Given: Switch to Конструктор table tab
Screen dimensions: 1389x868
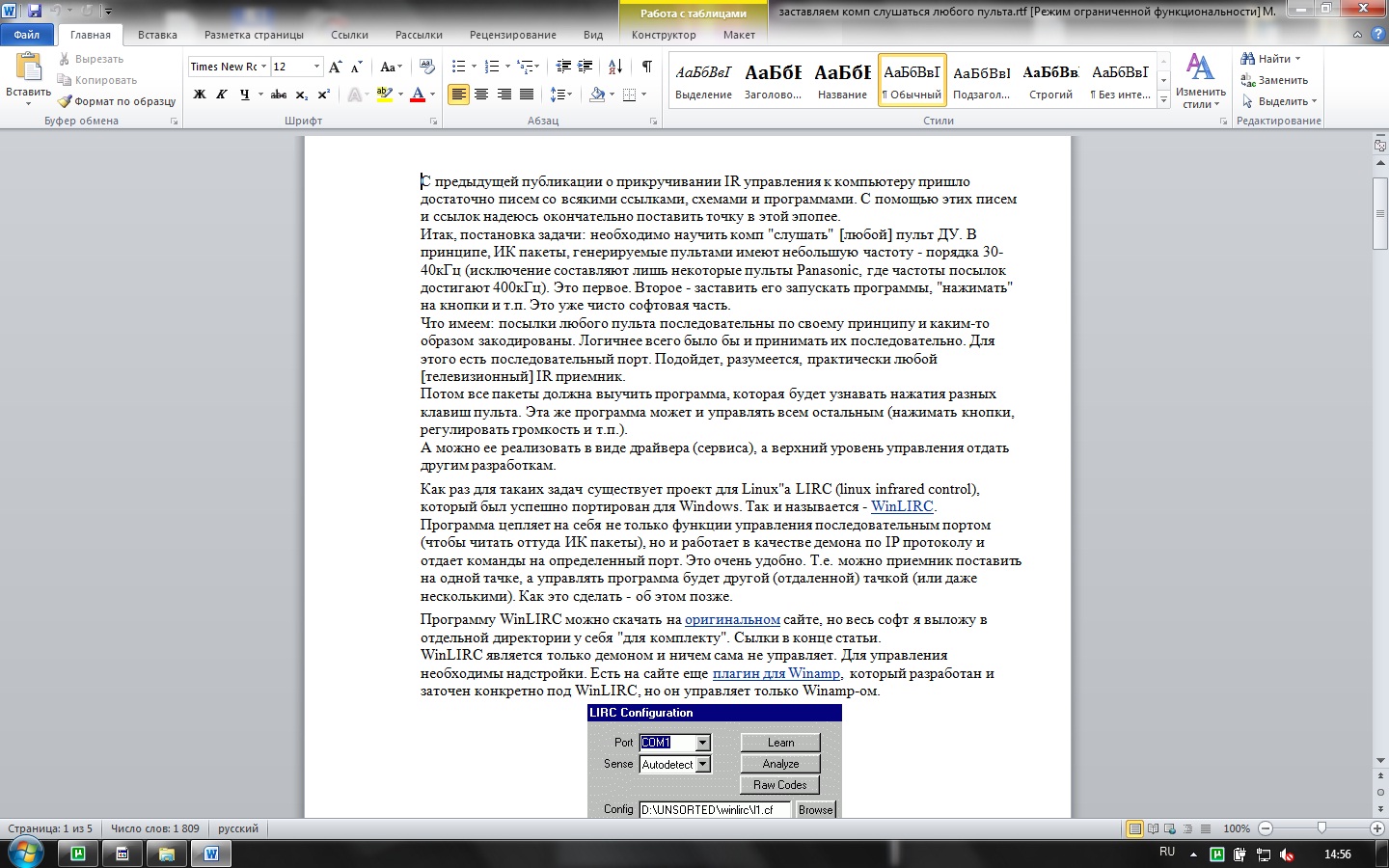Looking at the screenshot, I should [x=664, y=35].
